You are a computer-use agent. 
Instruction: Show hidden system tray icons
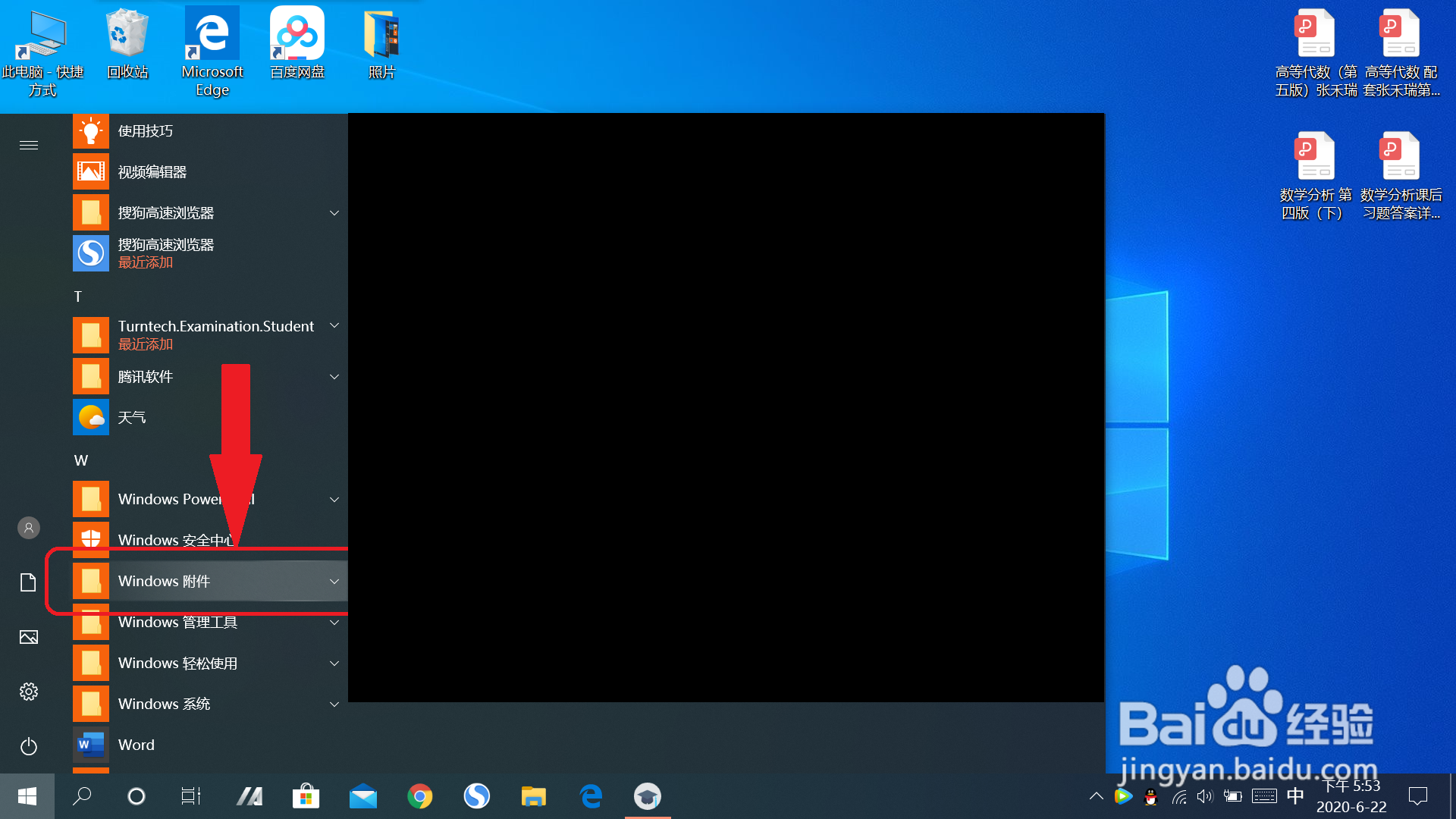point(1097,796)
